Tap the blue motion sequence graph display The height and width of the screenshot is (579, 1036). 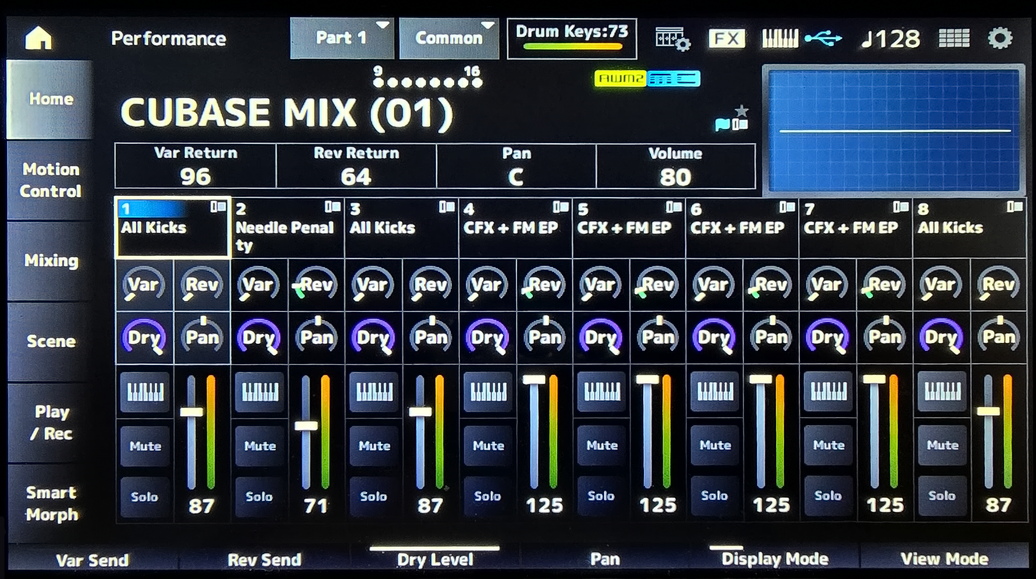click(x=893, y=130)
